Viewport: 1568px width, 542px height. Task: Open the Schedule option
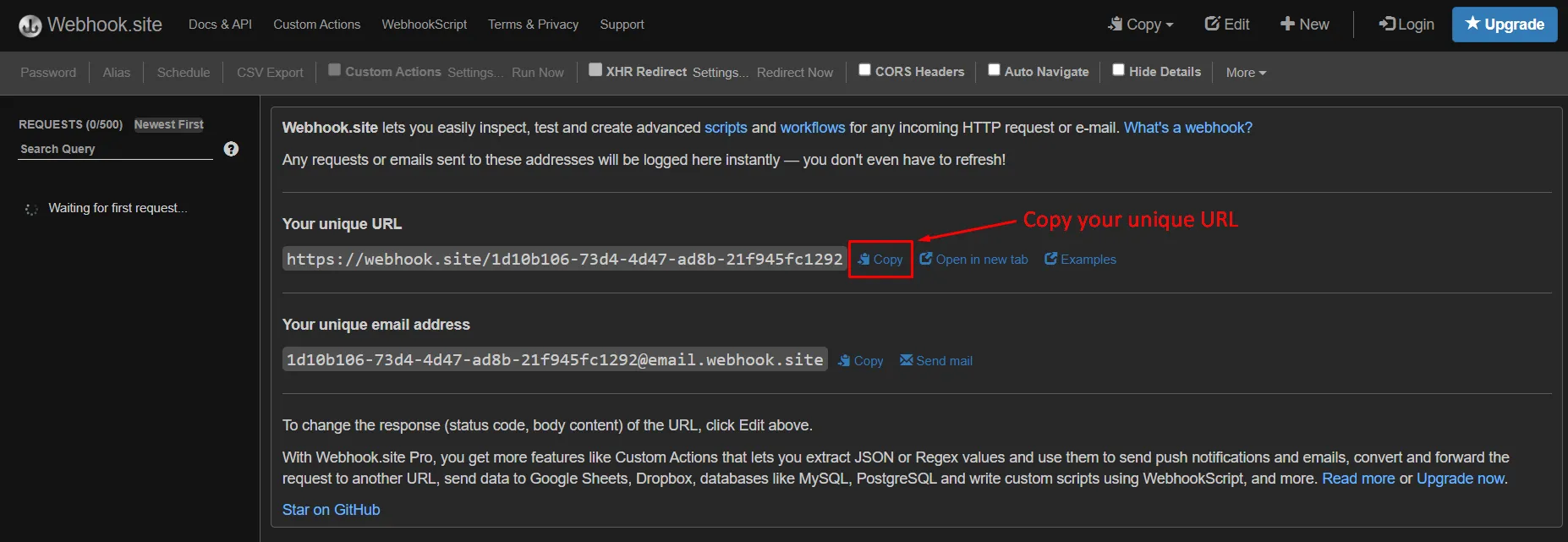pyautogui.click(x=184, y=73)
